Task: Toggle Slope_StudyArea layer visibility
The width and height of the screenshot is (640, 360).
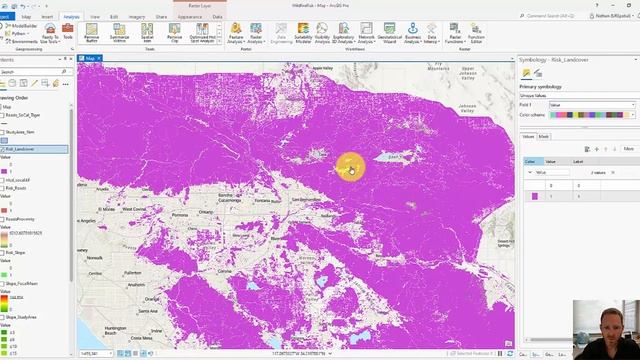Action: (2, 317)
